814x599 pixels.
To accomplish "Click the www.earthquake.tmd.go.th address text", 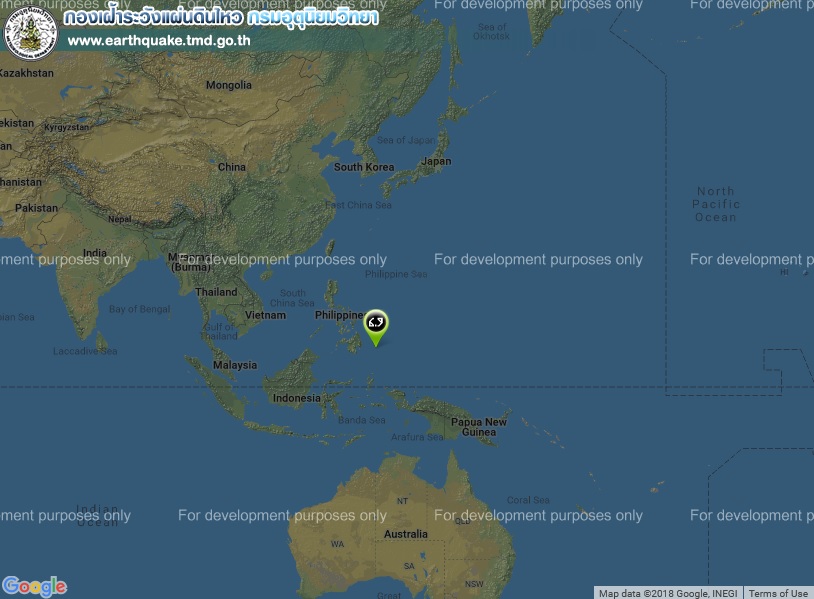I will [x=159, y=40].
